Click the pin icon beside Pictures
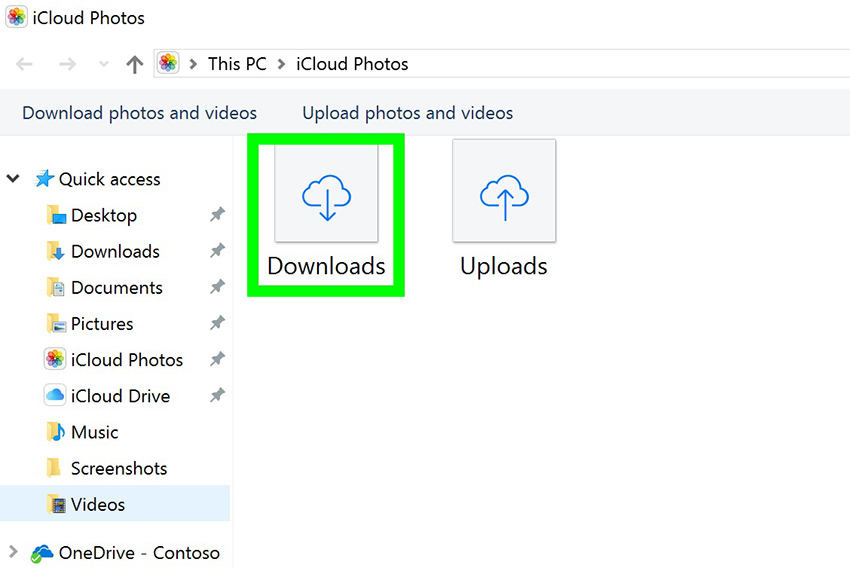The height and width of the screenshot is (568, 850). (217, 323)
